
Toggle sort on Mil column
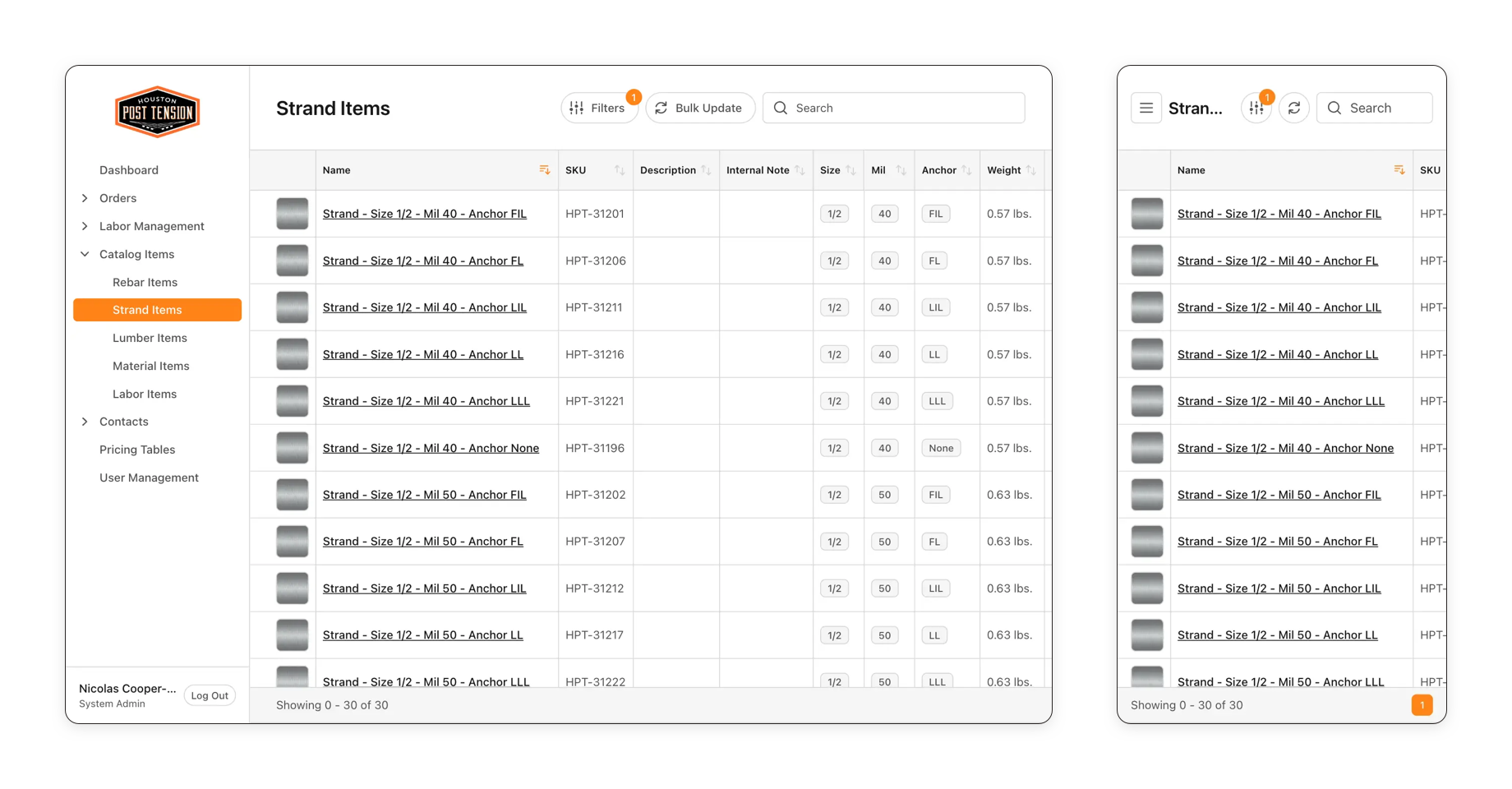901,170
